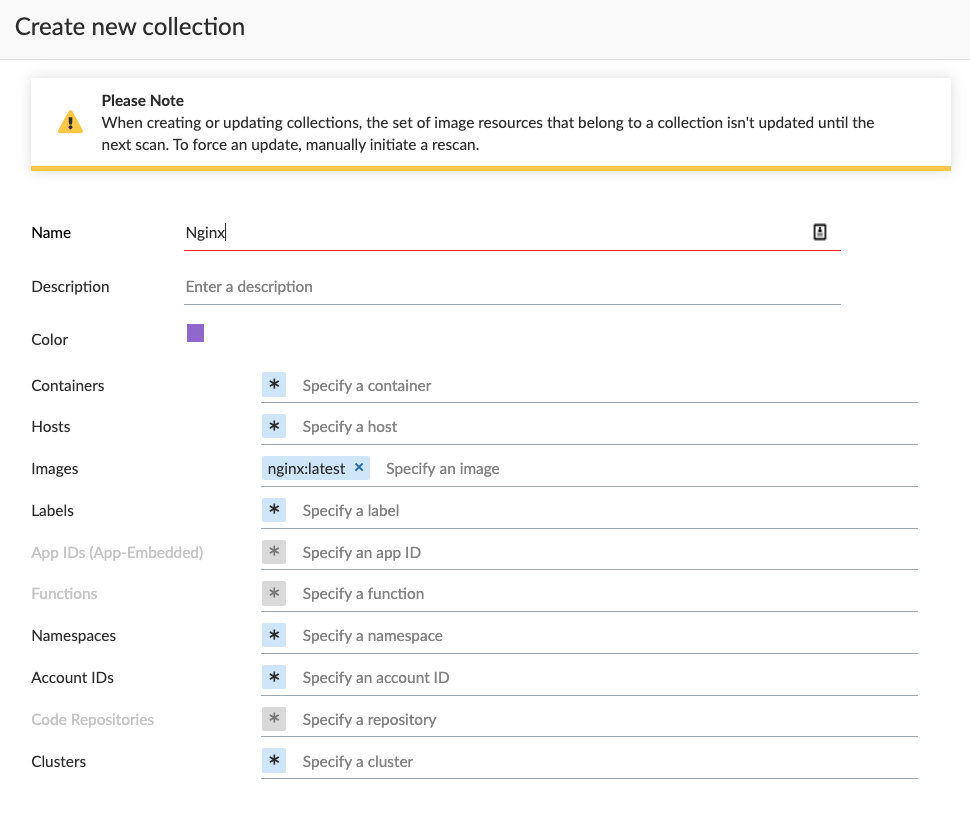The image size is (970, 828).
Task: Click the Clusters label
Action: [59, 762]
